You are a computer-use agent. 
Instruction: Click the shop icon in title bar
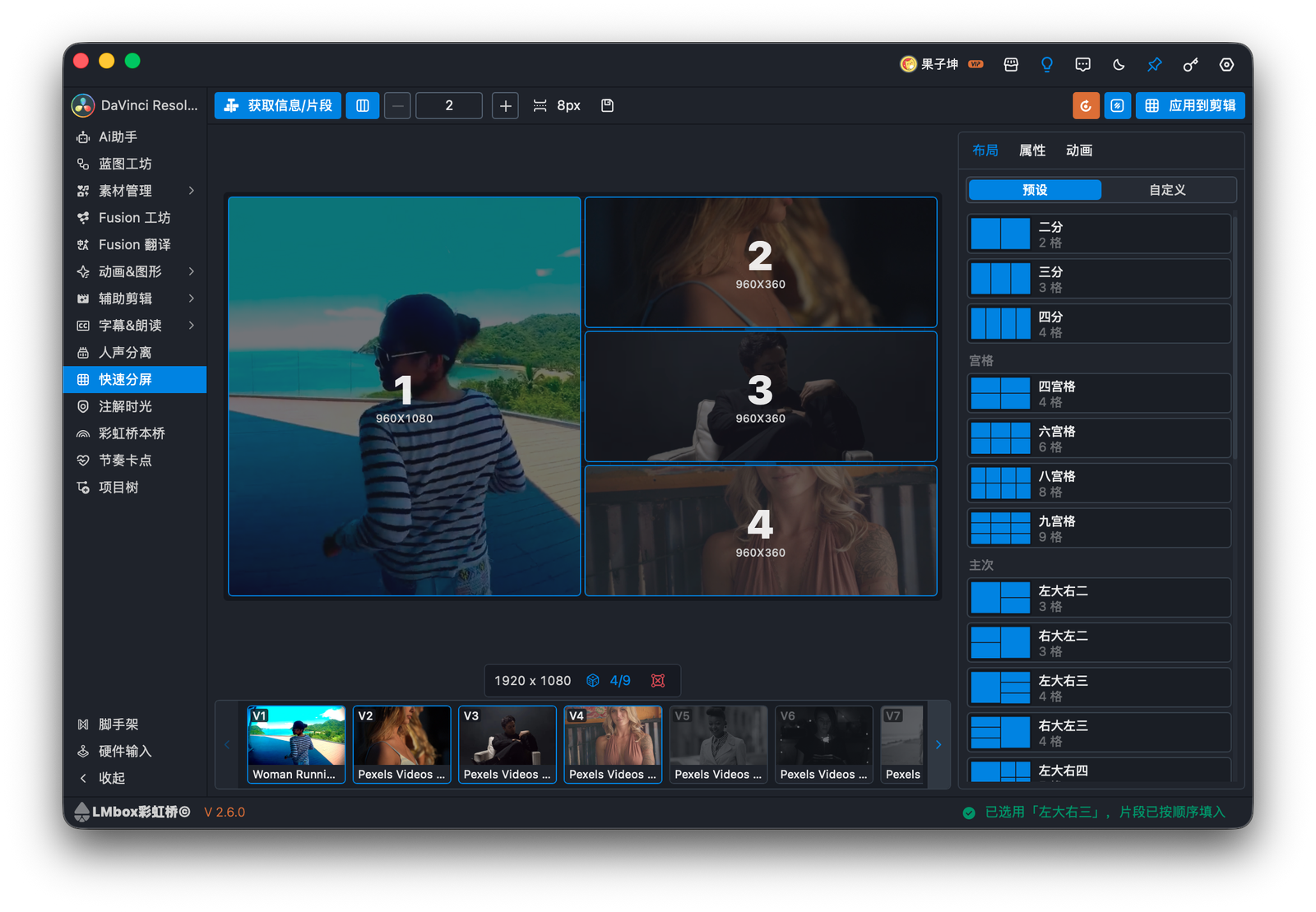click(1011, 64)
